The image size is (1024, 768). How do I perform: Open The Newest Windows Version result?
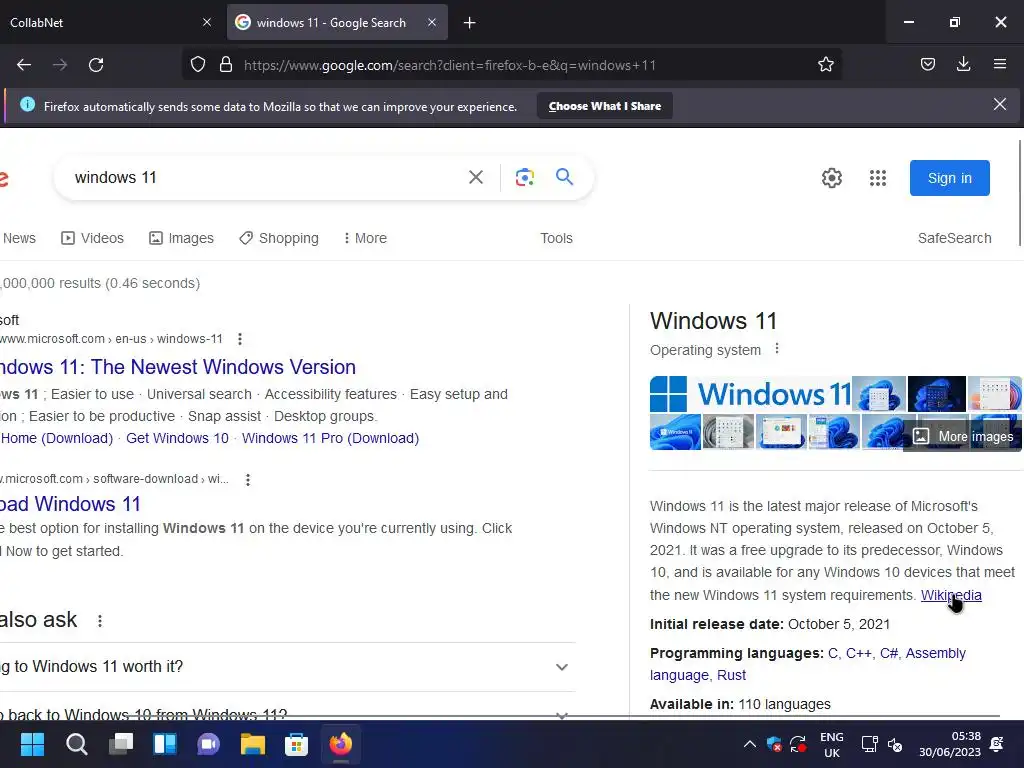tap(178, 367)
